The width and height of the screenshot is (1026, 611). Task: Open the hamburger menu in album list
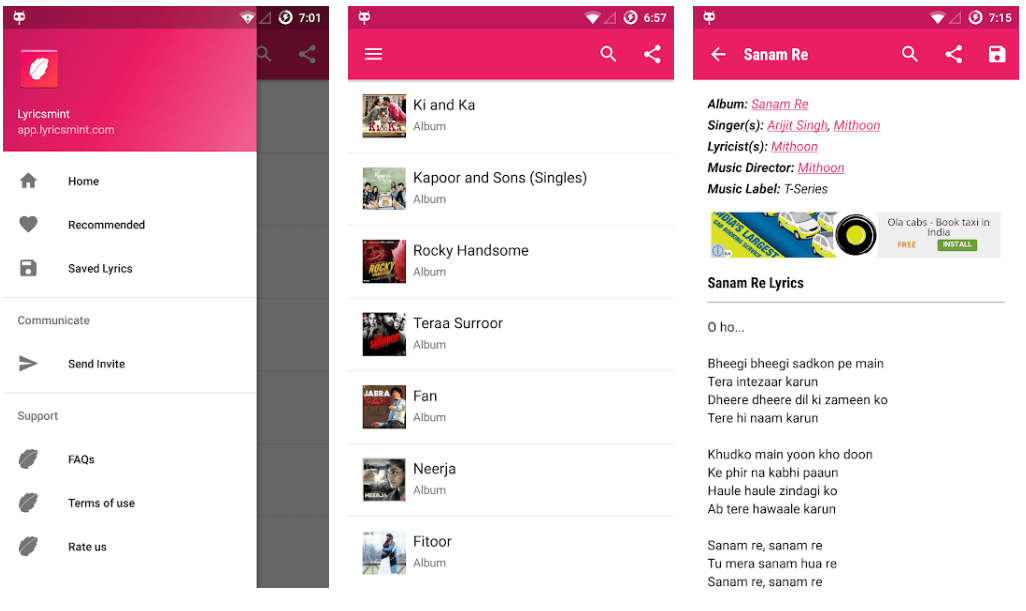[x=373, y=55]
